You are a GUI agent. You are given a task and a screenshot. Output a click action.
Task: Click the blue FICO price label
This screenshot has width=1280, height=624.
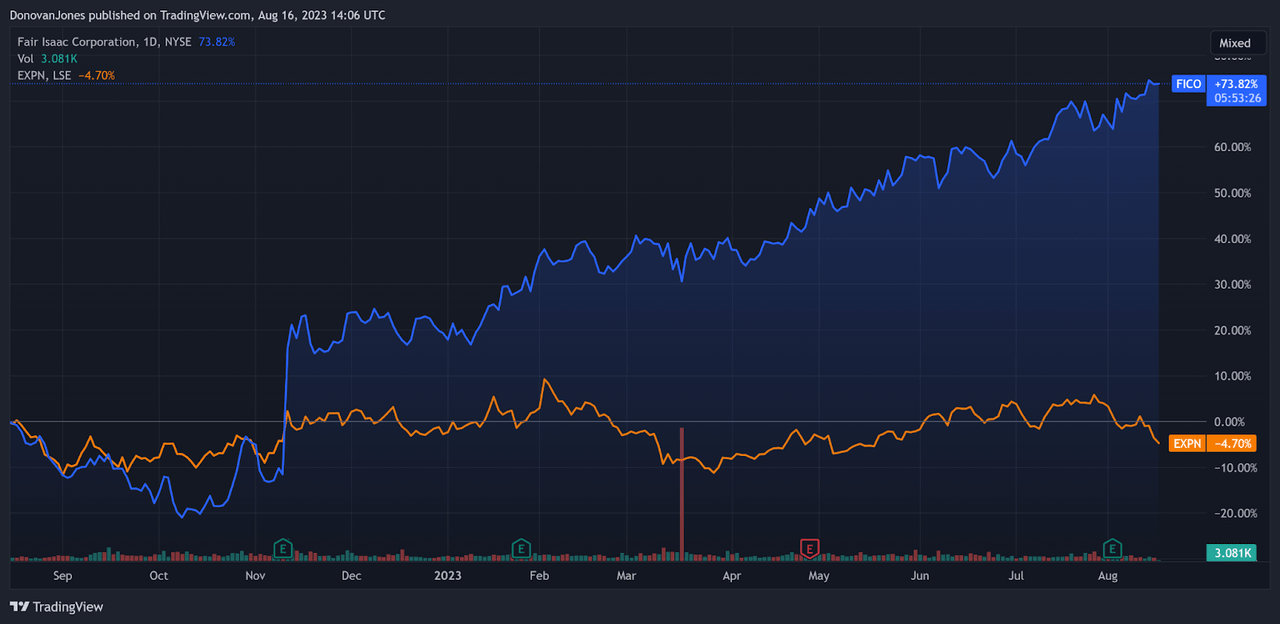coord(1189,84)
